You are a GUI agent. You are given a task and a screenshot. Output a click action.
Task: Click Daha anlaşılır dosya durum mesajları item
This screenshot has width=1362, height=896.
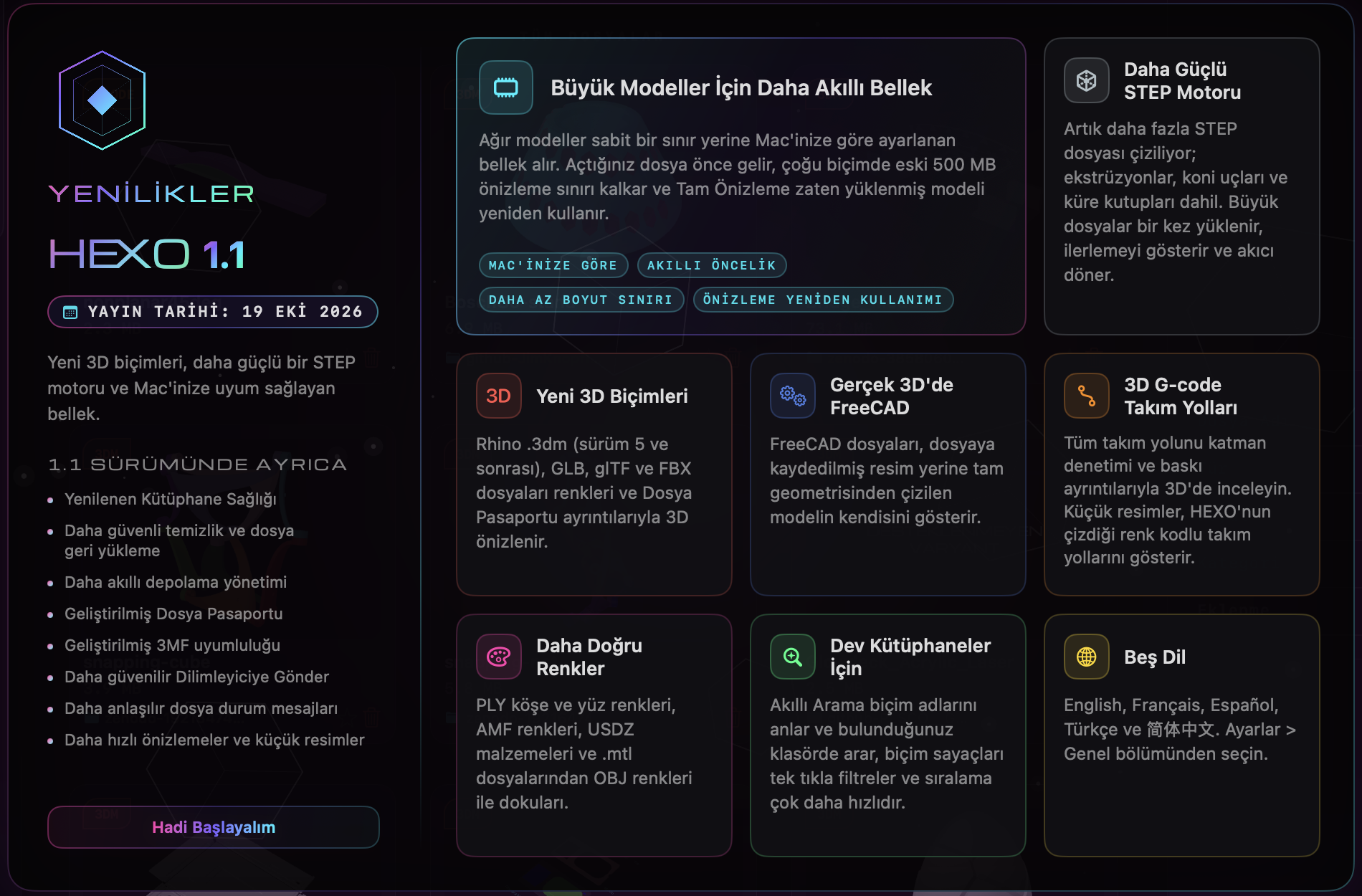coord(201,708)
